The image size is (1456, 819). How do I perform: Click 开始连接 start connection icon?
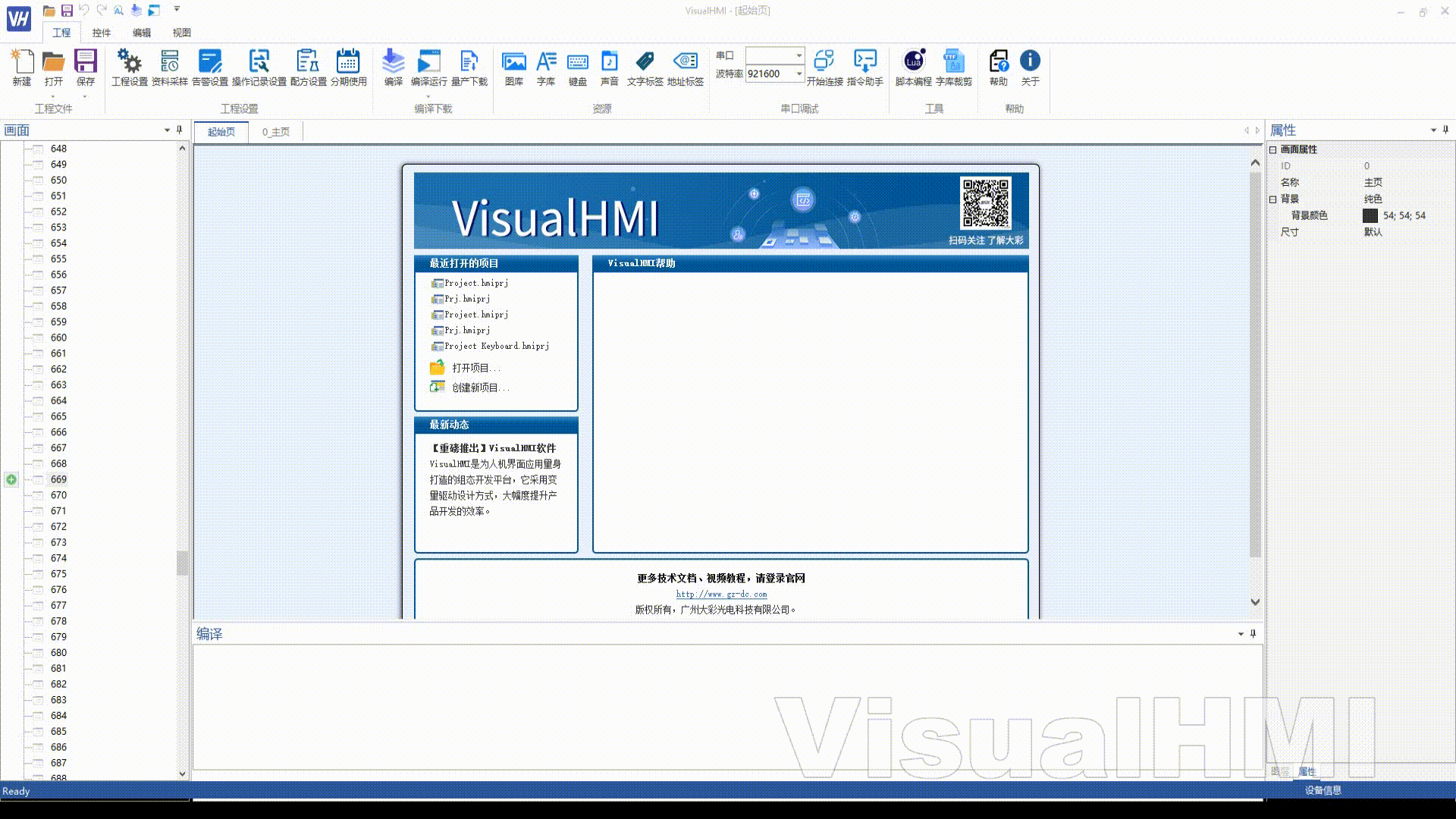pos(824,68)
